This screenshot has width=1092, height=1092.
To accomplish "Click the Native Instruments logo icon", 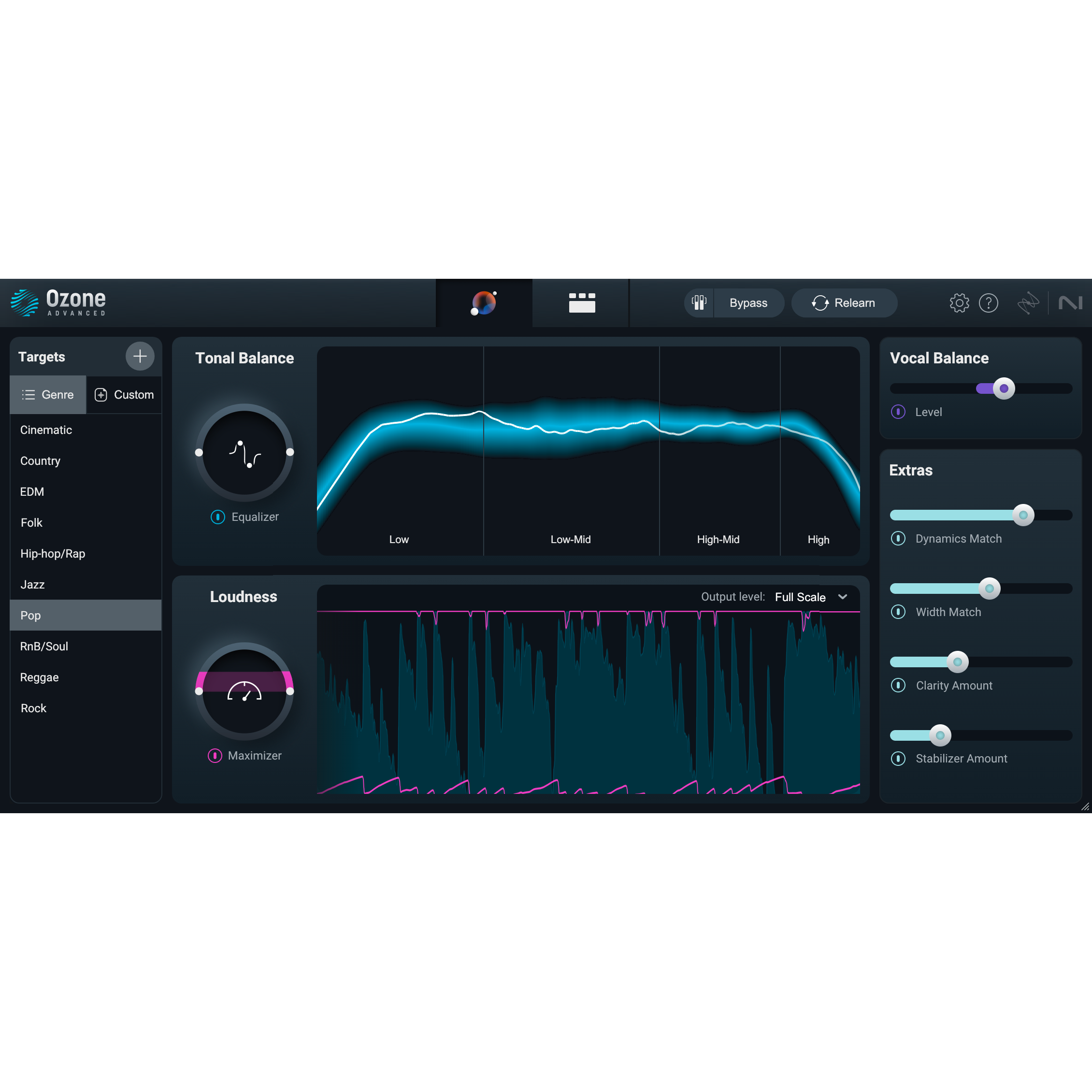I will pos(1072,303).
